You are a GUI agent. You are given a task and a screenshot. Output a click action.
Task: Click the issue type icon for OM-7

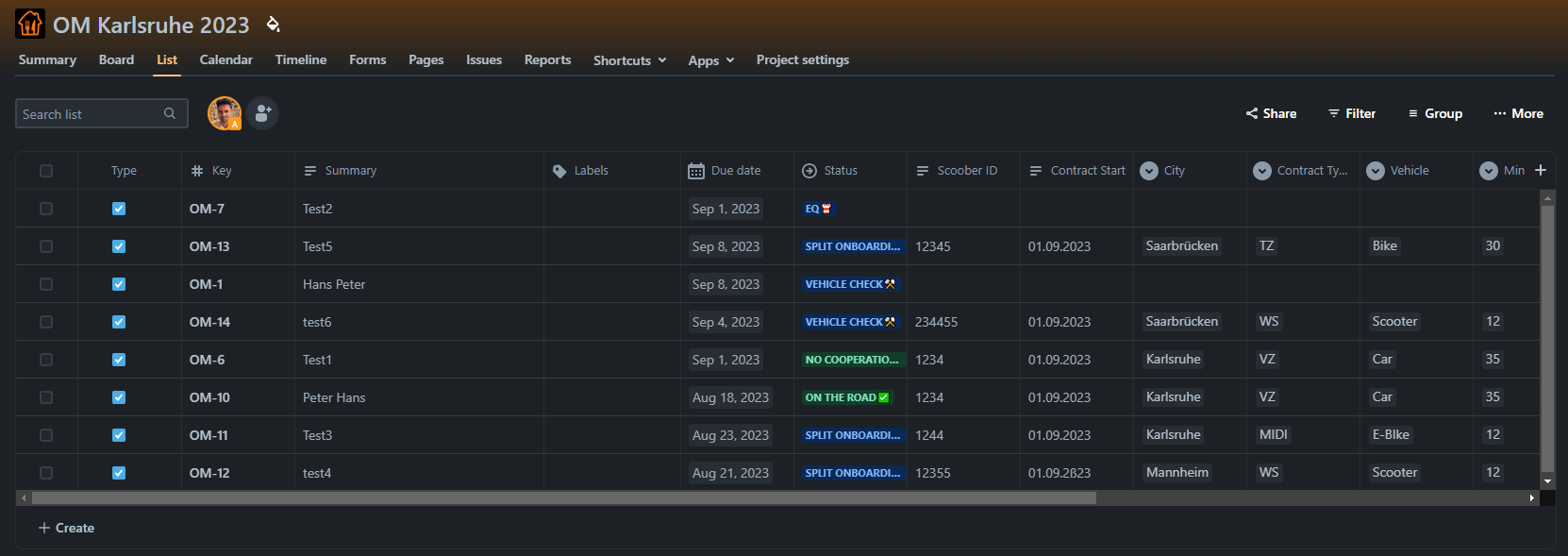(119, 209)
